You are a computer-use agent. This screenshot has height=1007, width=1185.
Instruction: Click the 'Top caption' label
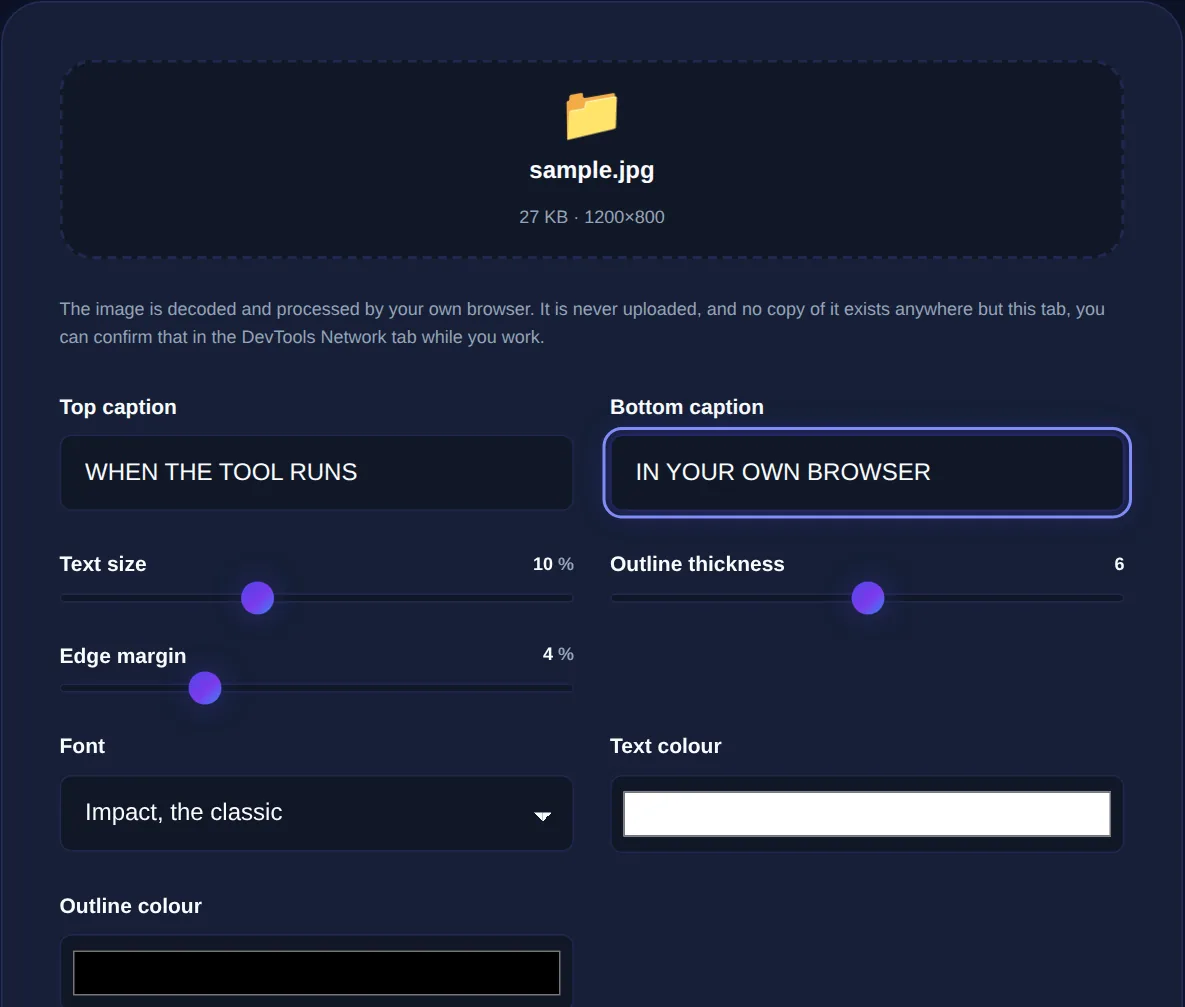(x=118, y=407)
